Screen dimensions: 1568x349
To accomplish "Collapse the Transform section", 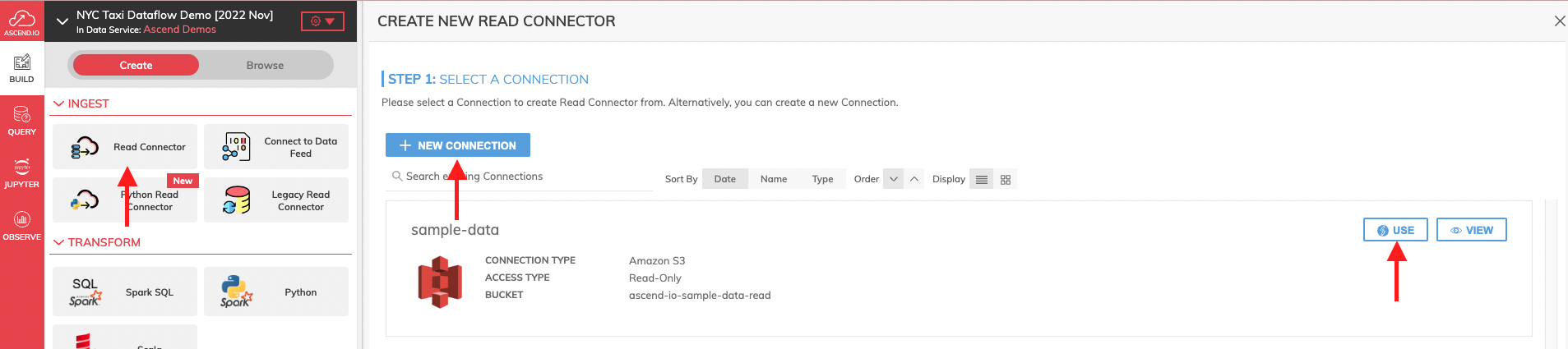I will 59,242.
